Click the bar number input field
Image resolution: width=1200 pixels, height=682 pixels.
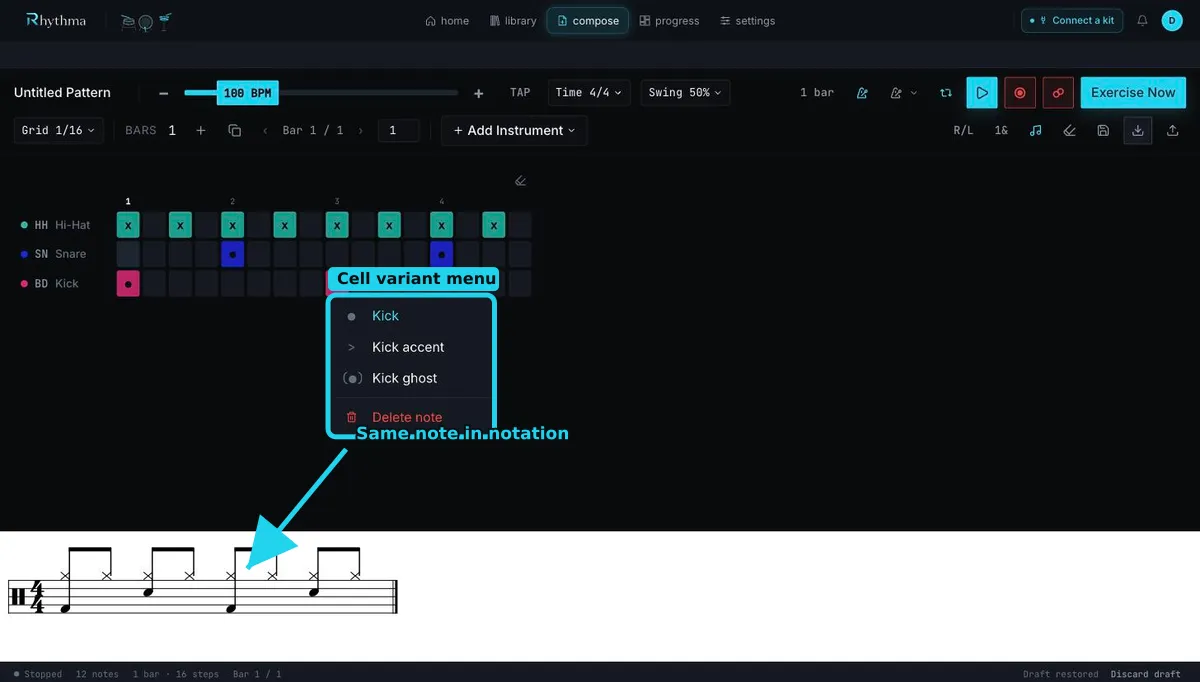398,130
